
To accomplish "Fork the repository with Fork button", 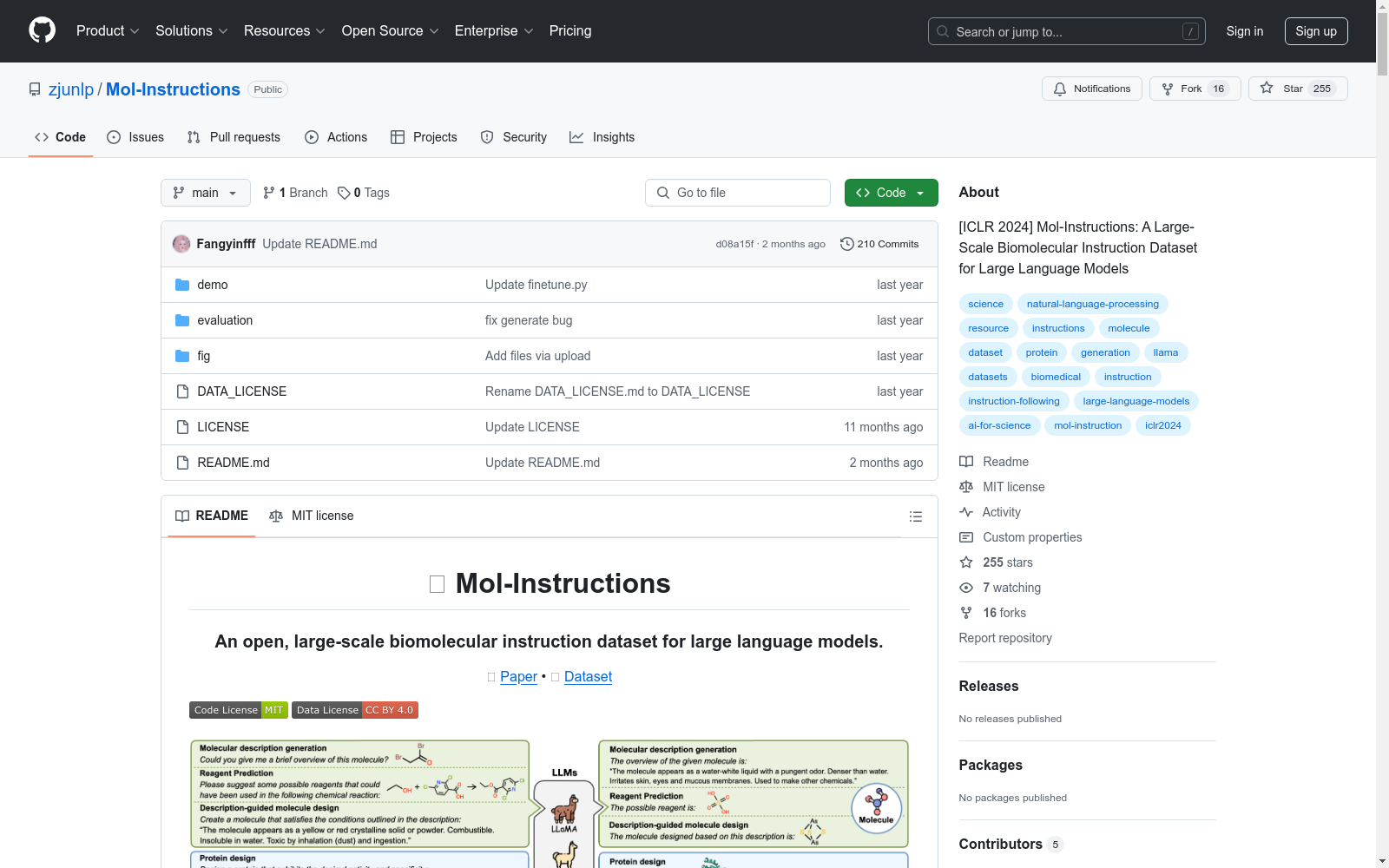I will (x=1195, y=89).
